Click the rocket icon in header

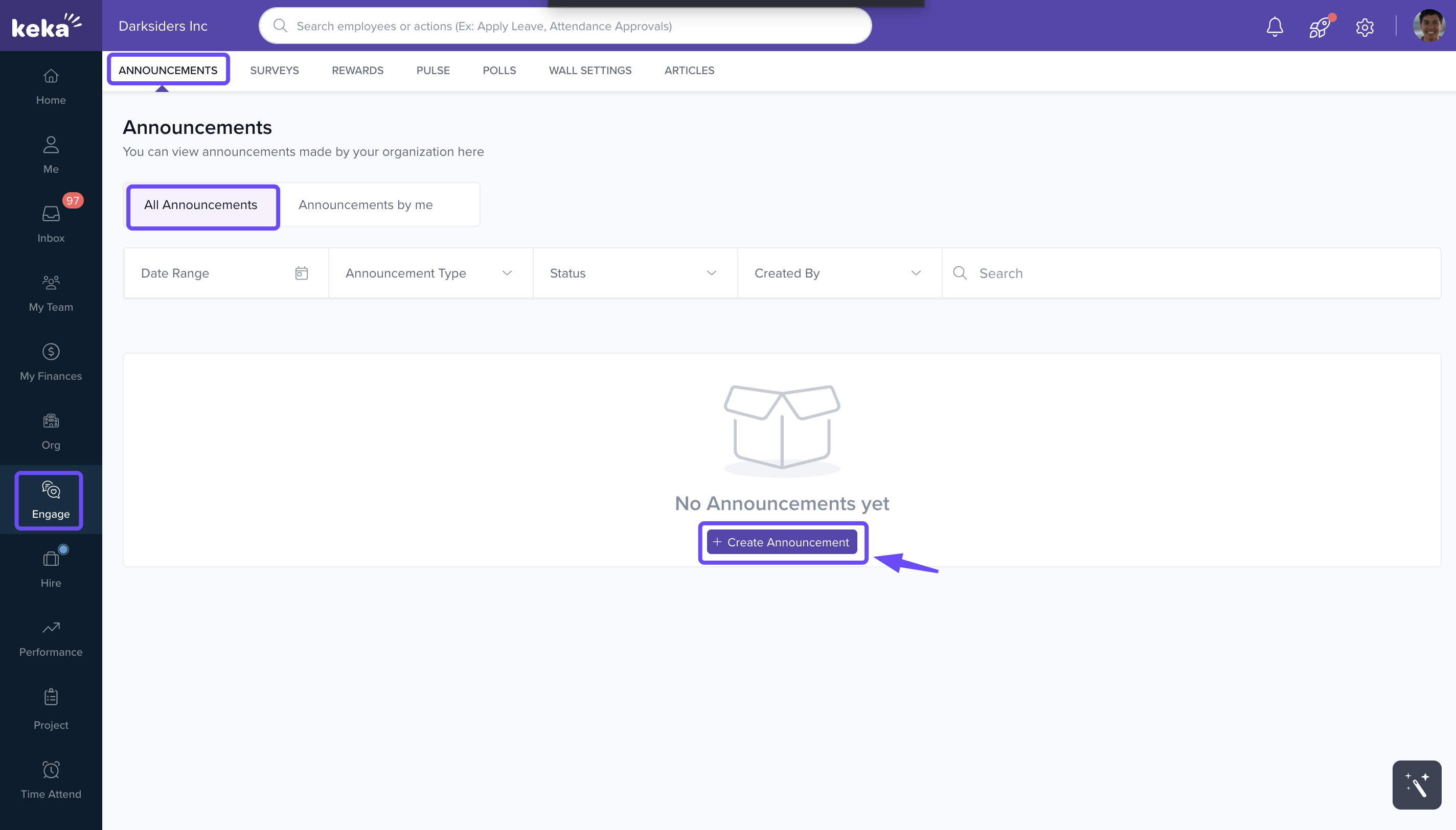point(1318,27)
